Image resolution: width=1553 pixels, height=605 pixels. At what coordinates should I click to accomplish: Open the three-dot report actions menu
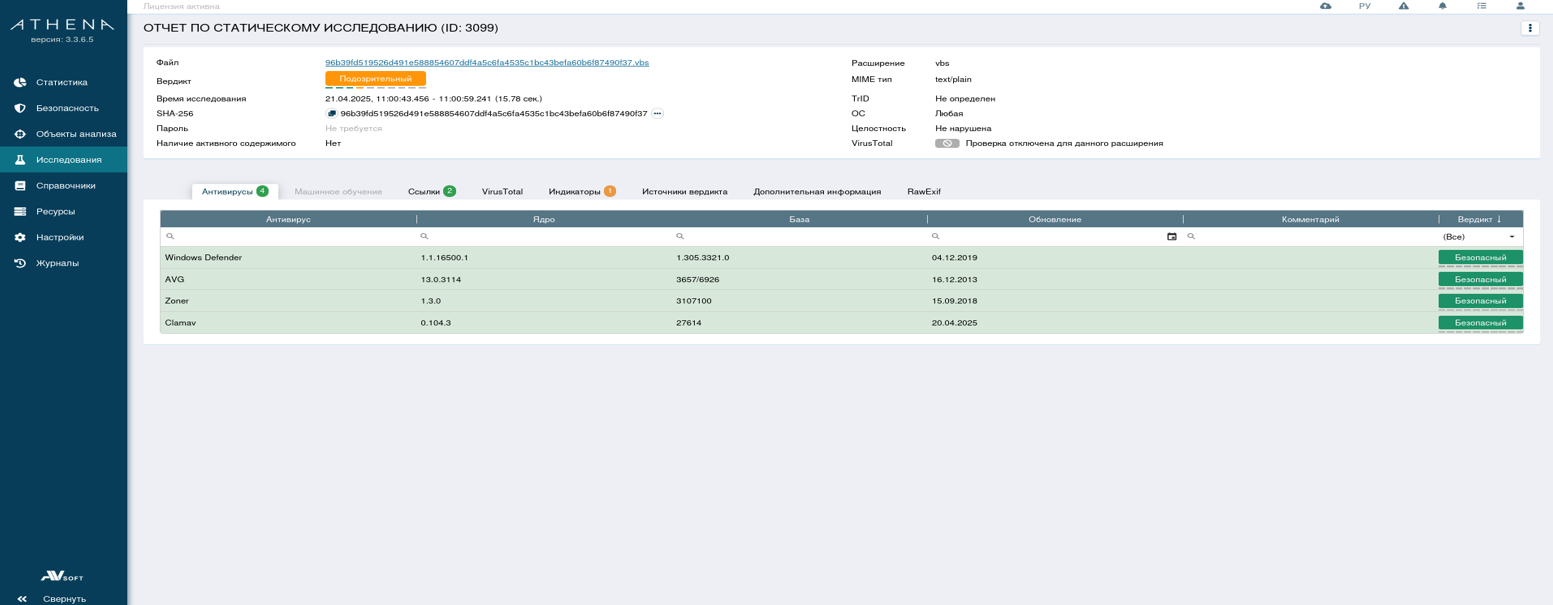pyautogui.click(x=1529, y=28)
